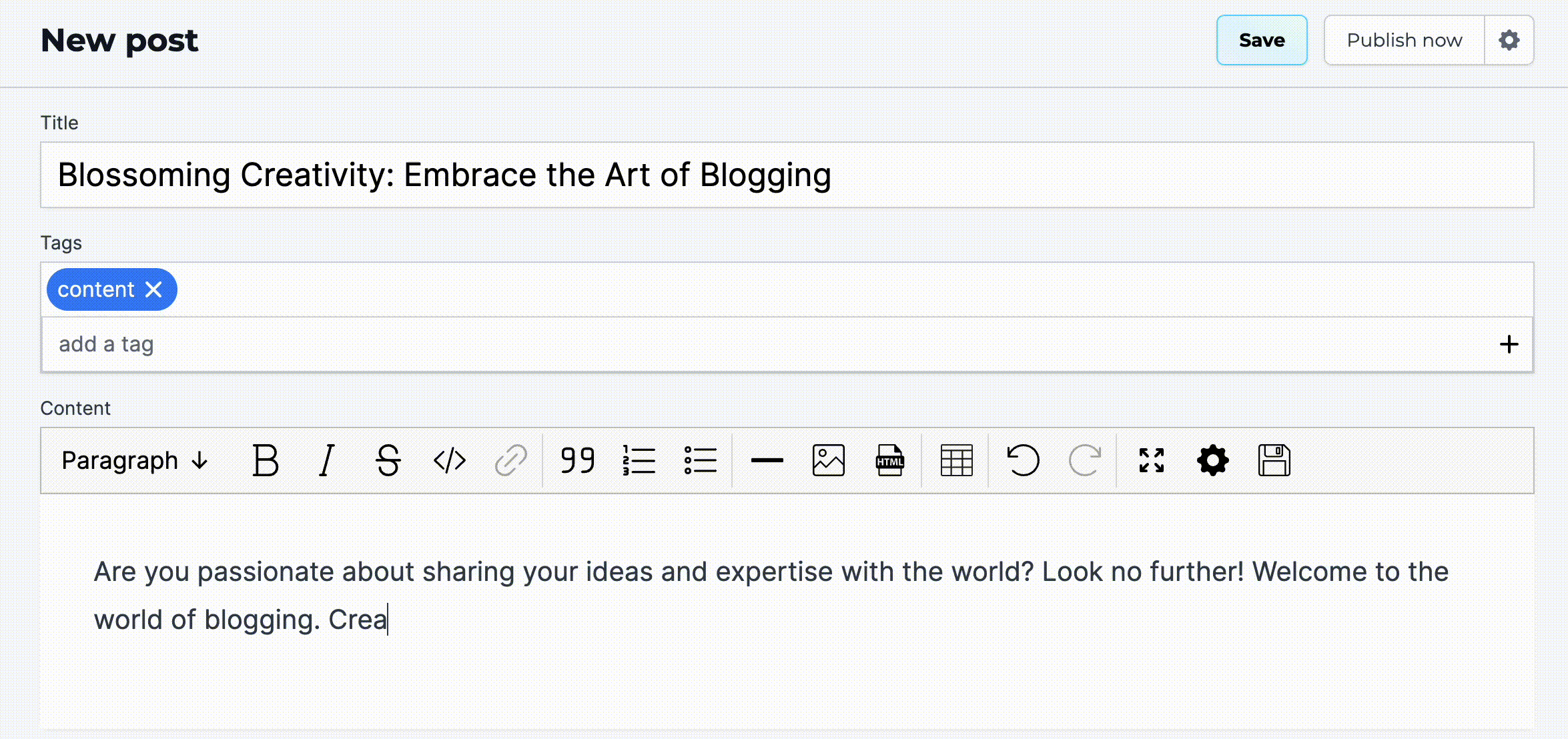Screen dimensions: 1568x739
Task: Click the Save button
Action: tap(1261, 40)
